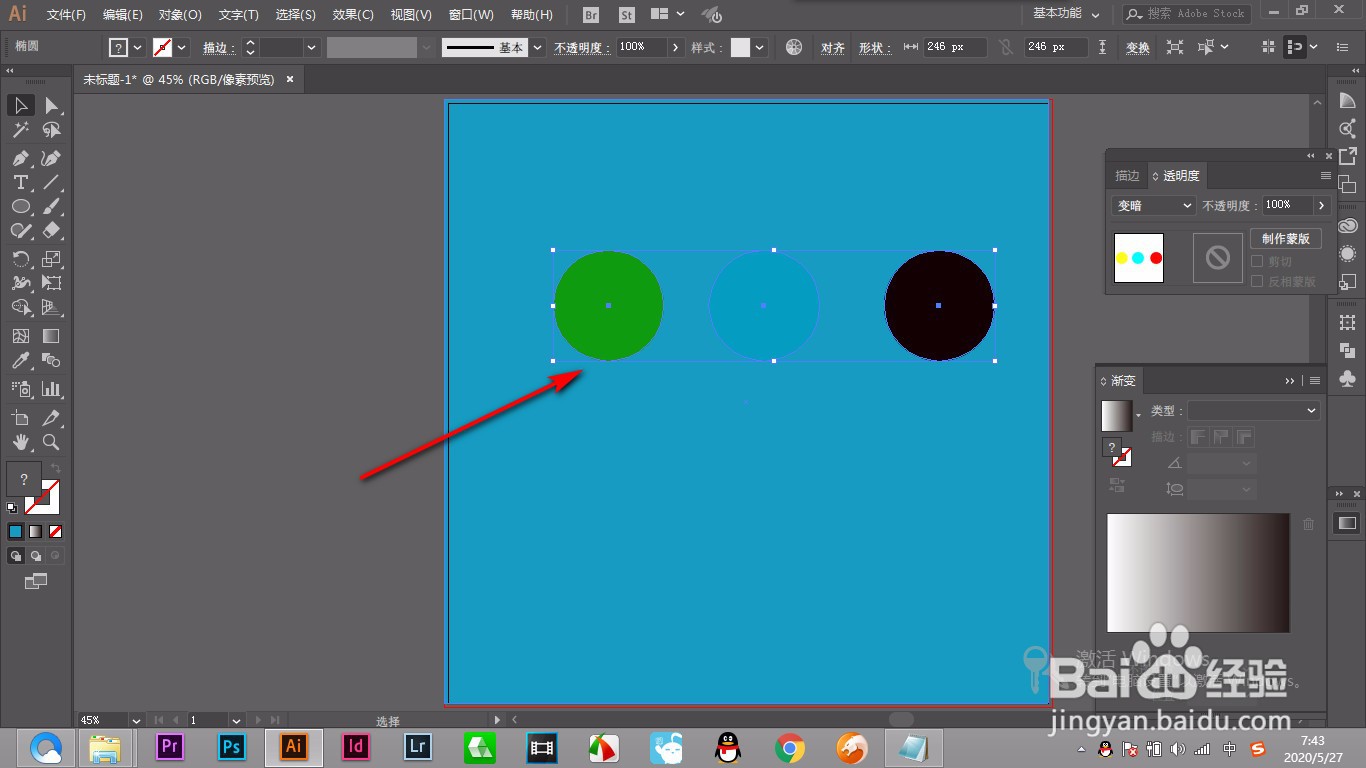Screen dimensions: 1366x768
Task: Select the Direct Selection tool
Action: coord(51,105)
